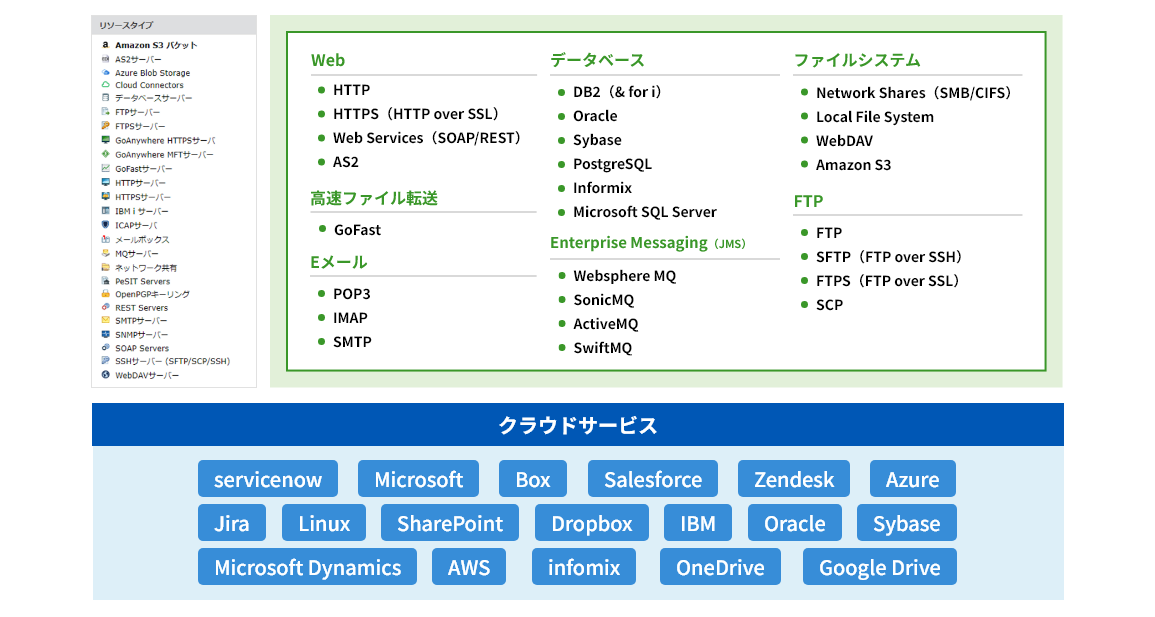Select the PeSIT Servers label
1155x617 pixels.
[x=143, y=281]
